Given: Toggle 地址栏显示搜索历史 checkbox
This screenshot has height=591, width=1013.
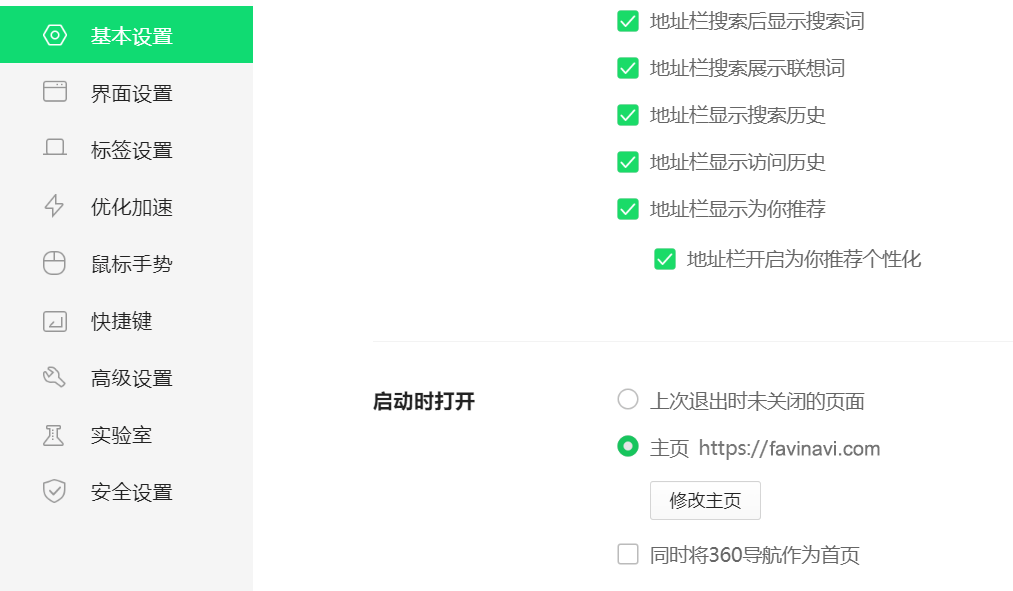Looking at the screenshot, I should click(x=628, y=115).
